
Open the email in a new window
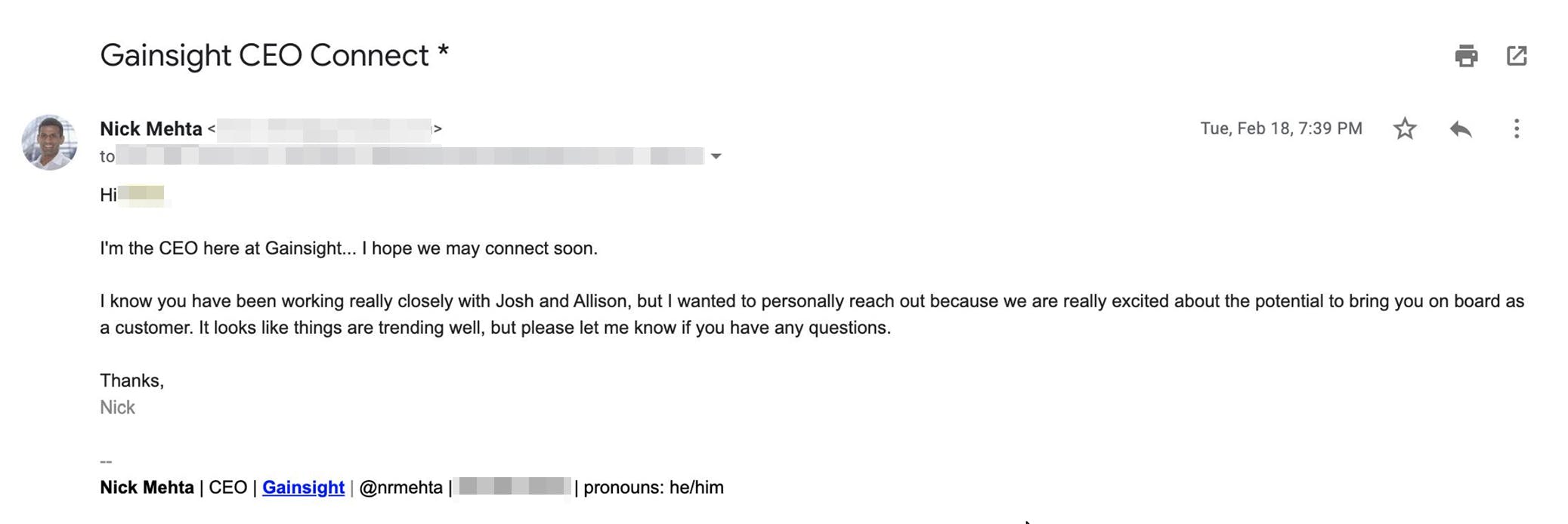[1517, 56]
